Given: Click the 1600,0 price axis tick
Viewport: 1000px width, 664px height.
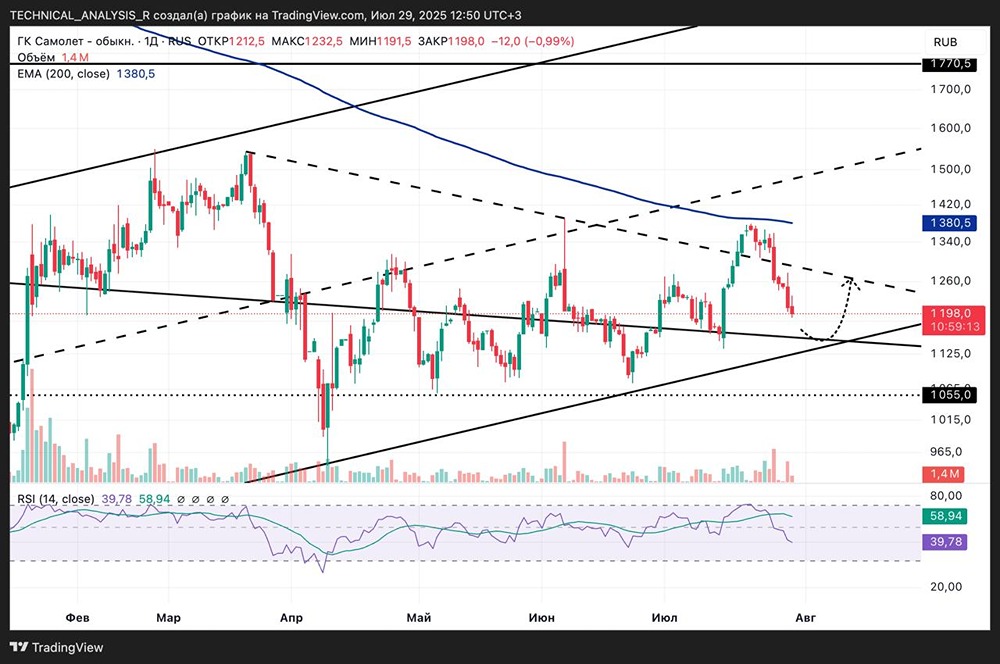Looking at the screenshot, I should pyautogui.click(x=950, y=128).
